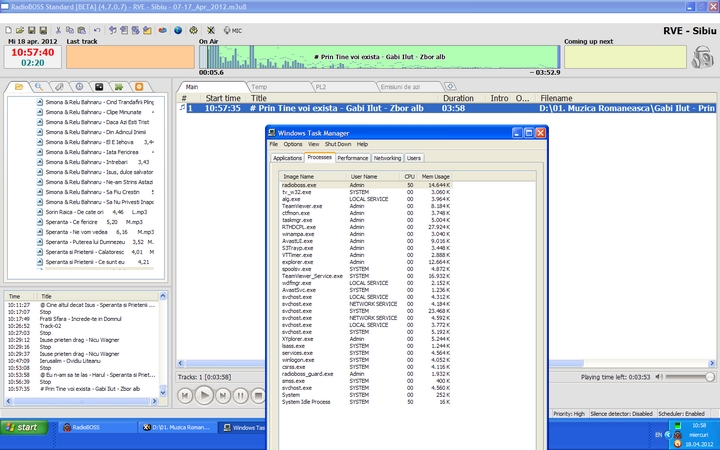
Task: Click the Play button in the player controls
Action: click(204, 395)
